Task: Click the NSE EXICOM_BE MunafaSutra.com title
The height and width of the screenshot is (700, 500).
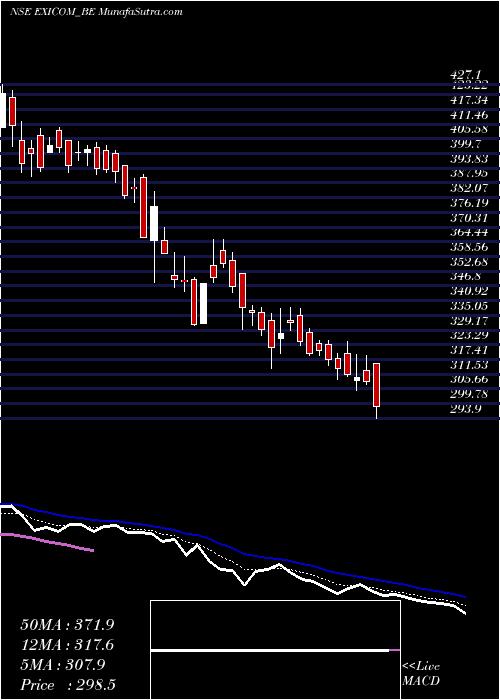Action: (x=96, y=12)
